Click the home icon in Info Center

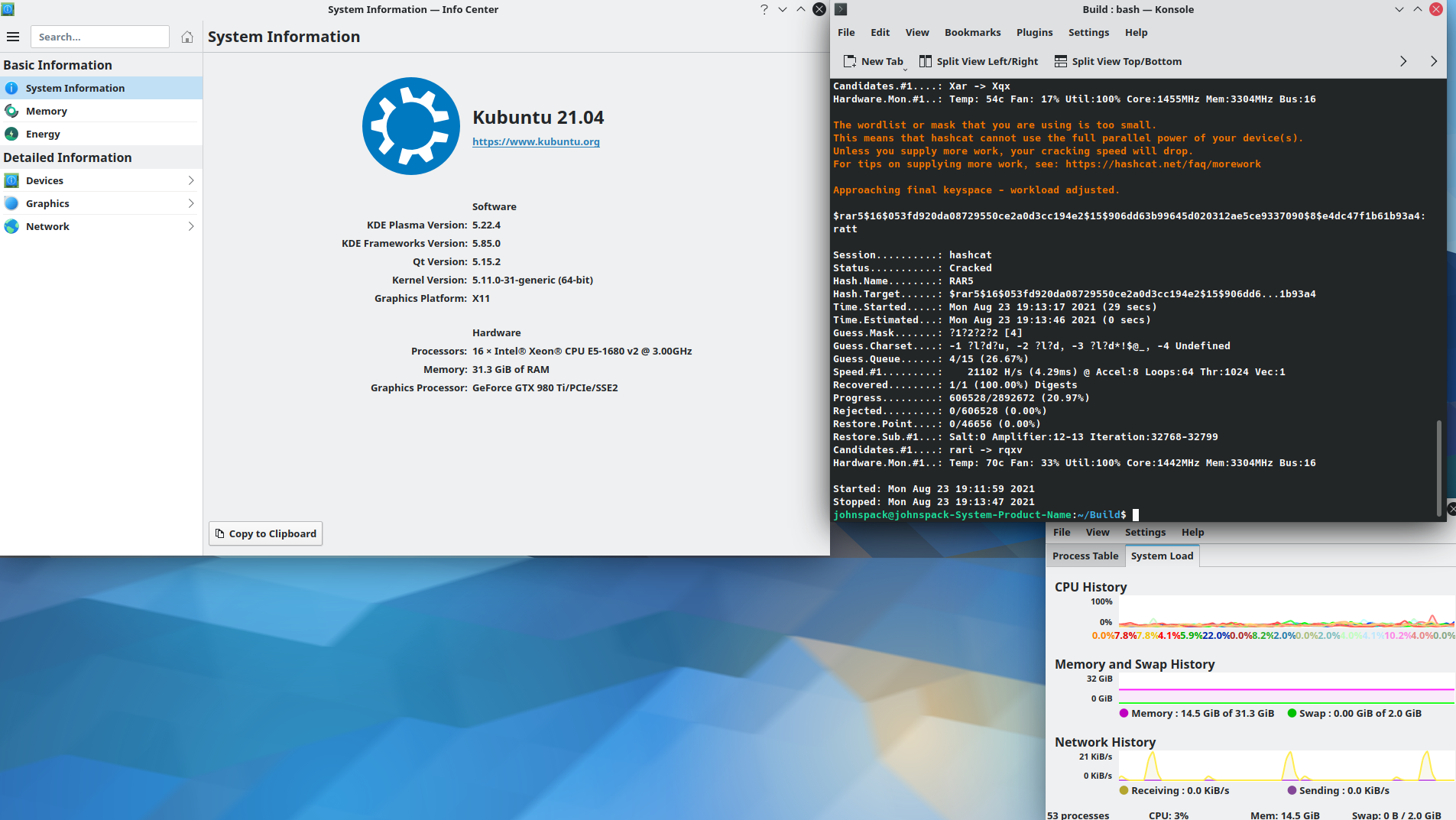[x=187, y=37]
